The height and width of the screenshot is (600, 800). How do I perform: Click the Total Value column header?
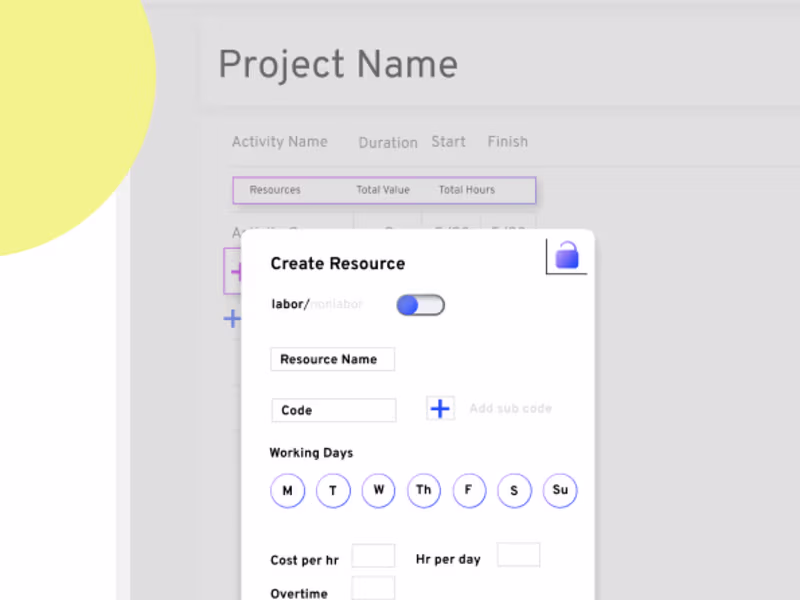[x=383, y=190]
